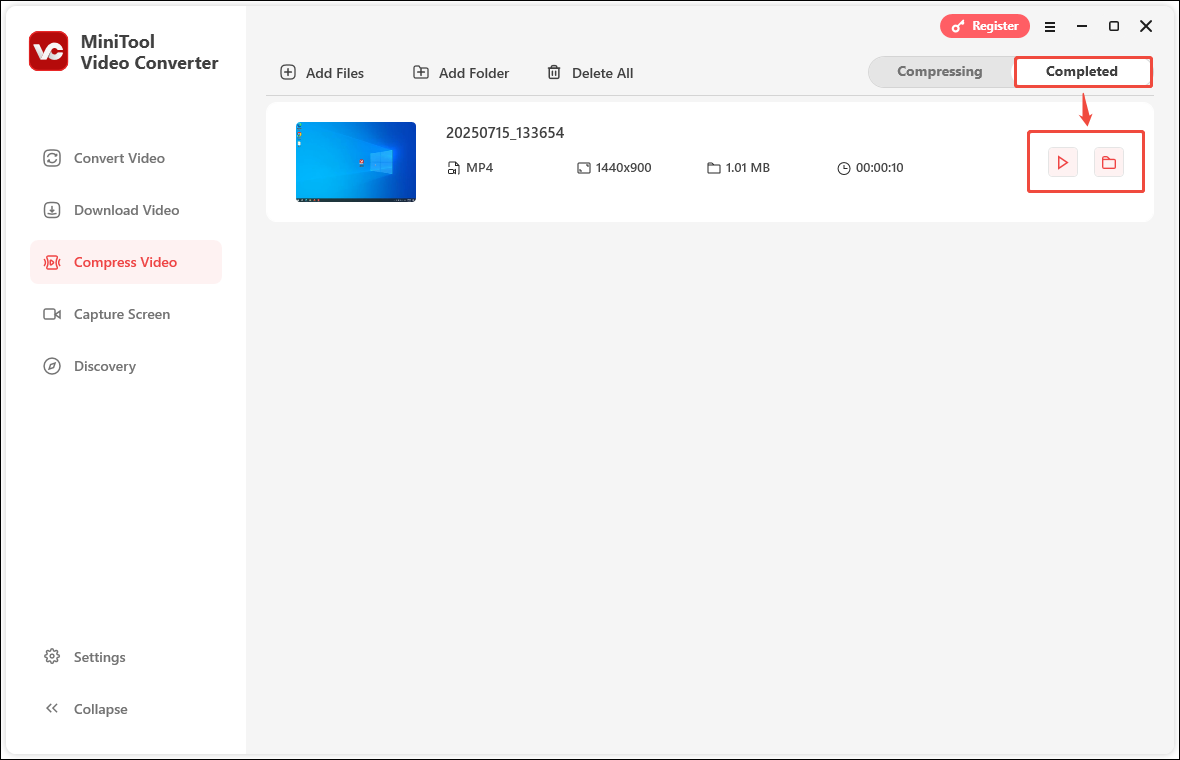The height and width of the screenshot is (760, 1180).
Task: Maximize the MiniTool window
Action: coord(1114,26)
